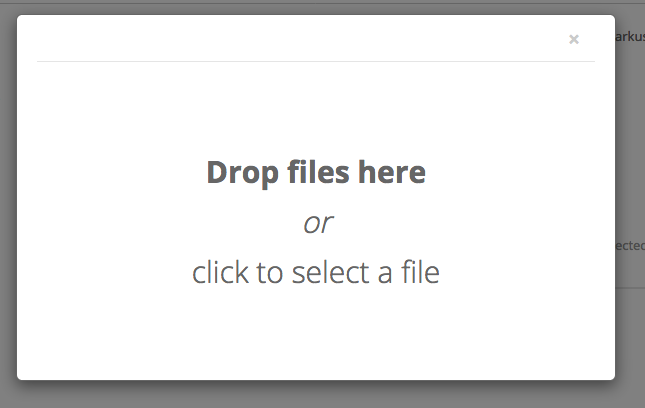Click the horizontal divider line under the dialog header
The width and height of the screenshot is (645, 408).
316,62
